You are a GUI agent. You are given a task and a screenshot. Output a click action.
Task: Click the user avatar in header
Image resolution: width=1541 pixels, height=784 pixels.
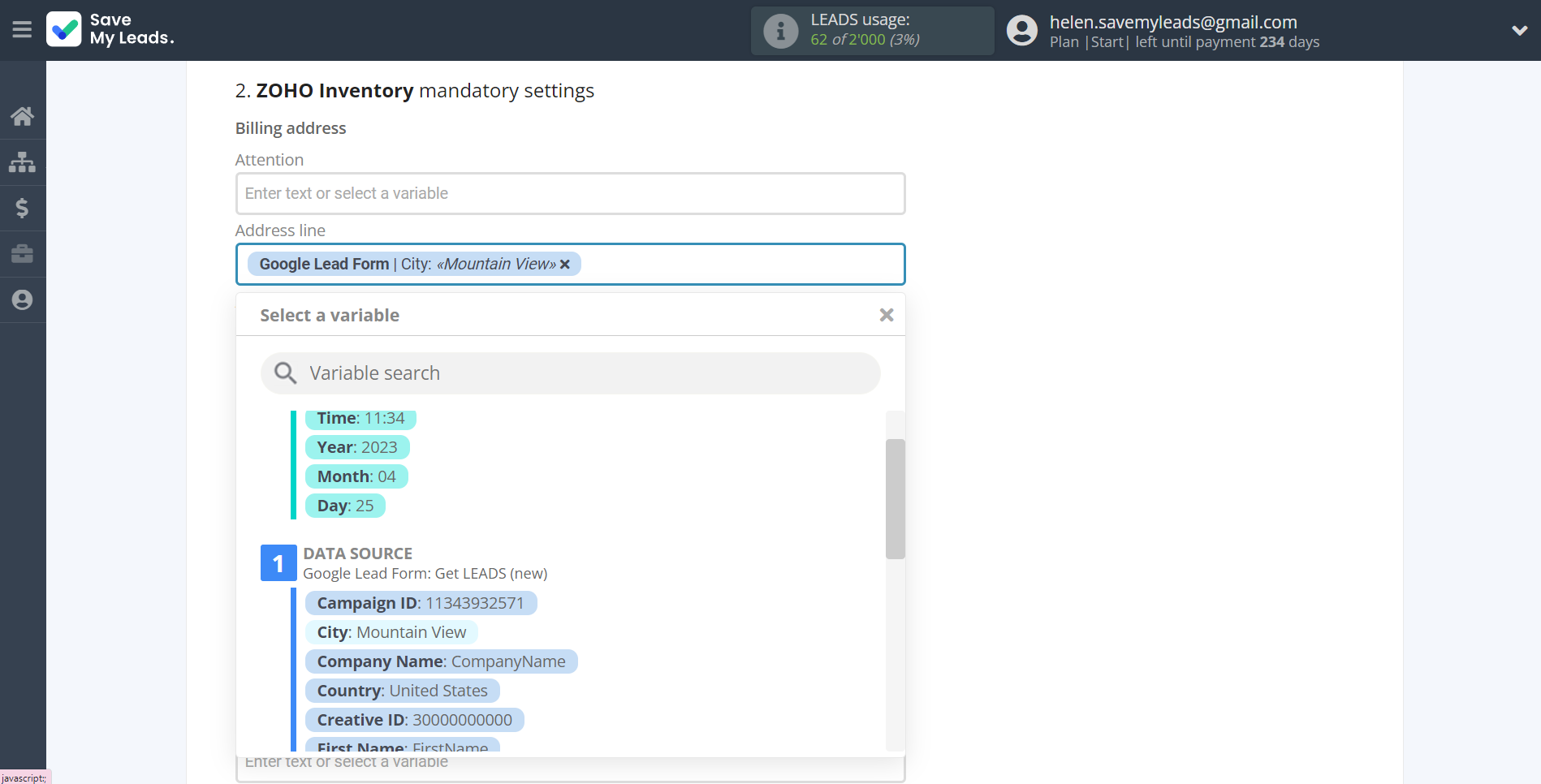point(1022,31)
